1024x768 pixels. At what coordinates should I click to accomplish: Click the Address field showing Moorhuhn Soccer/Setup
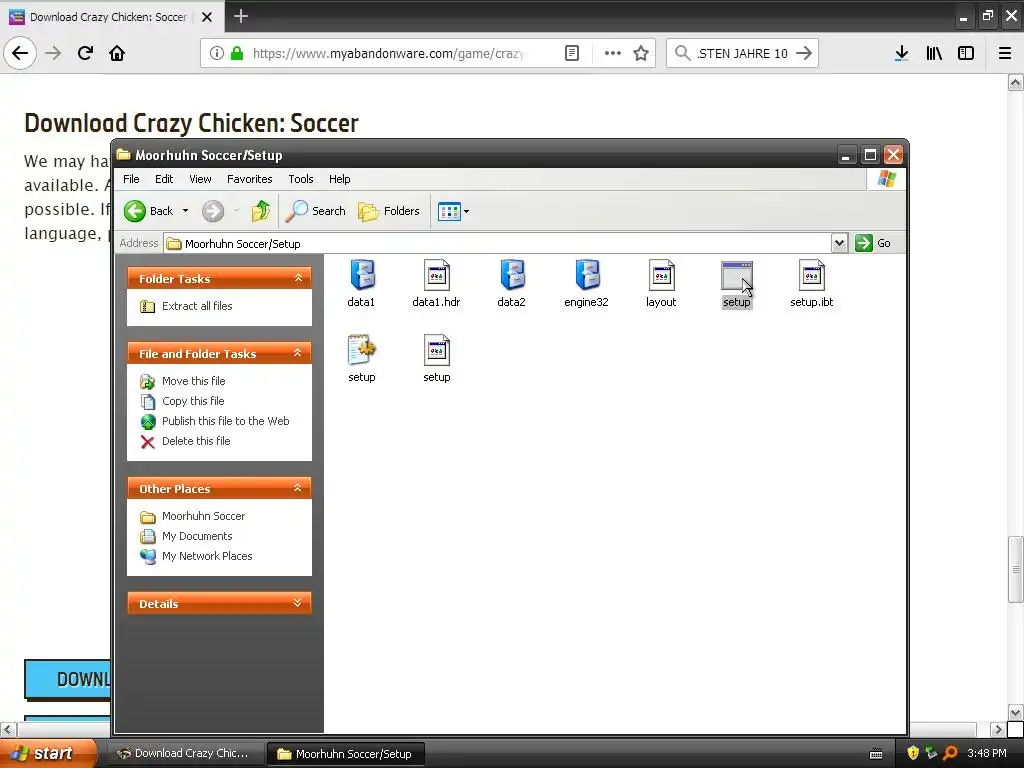coord(498,244)
